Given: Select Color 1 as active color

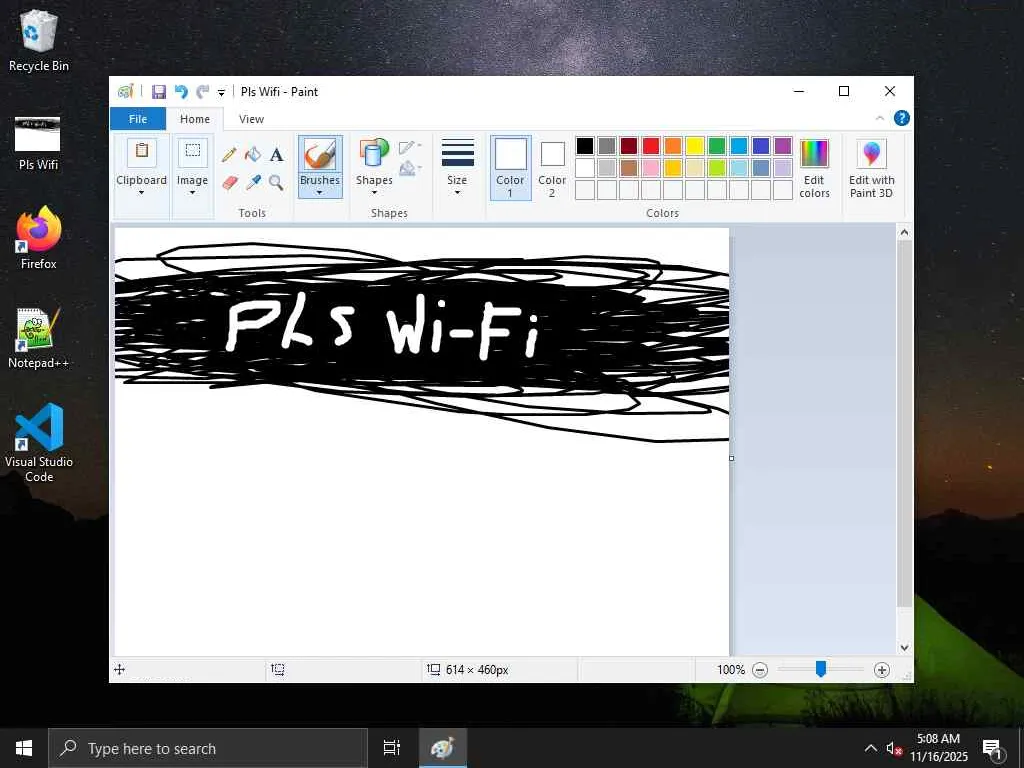Looking at the screenshot, I should (x=510, y=168).
